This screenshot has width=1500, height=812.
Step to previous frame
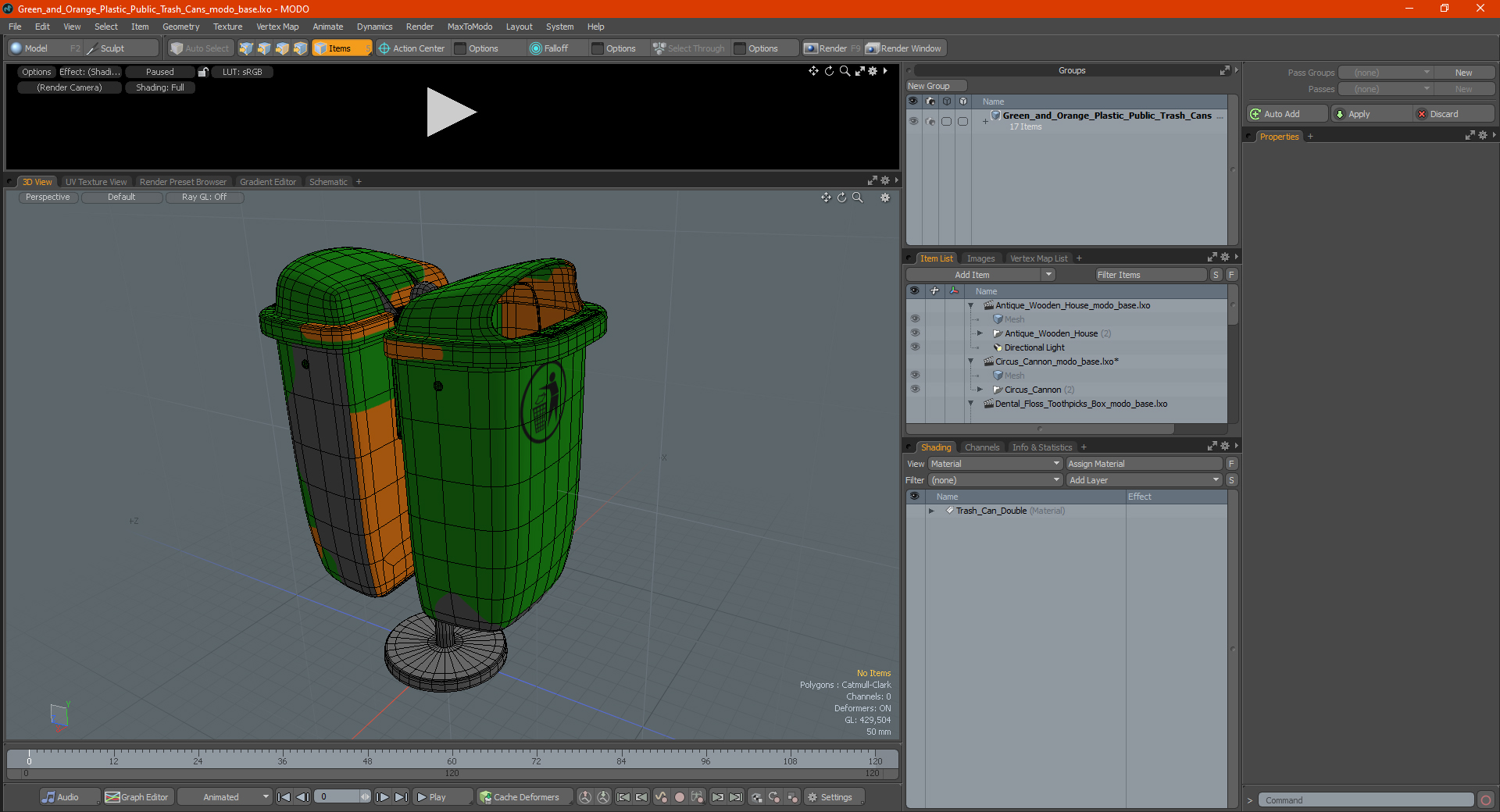[303, 797]
